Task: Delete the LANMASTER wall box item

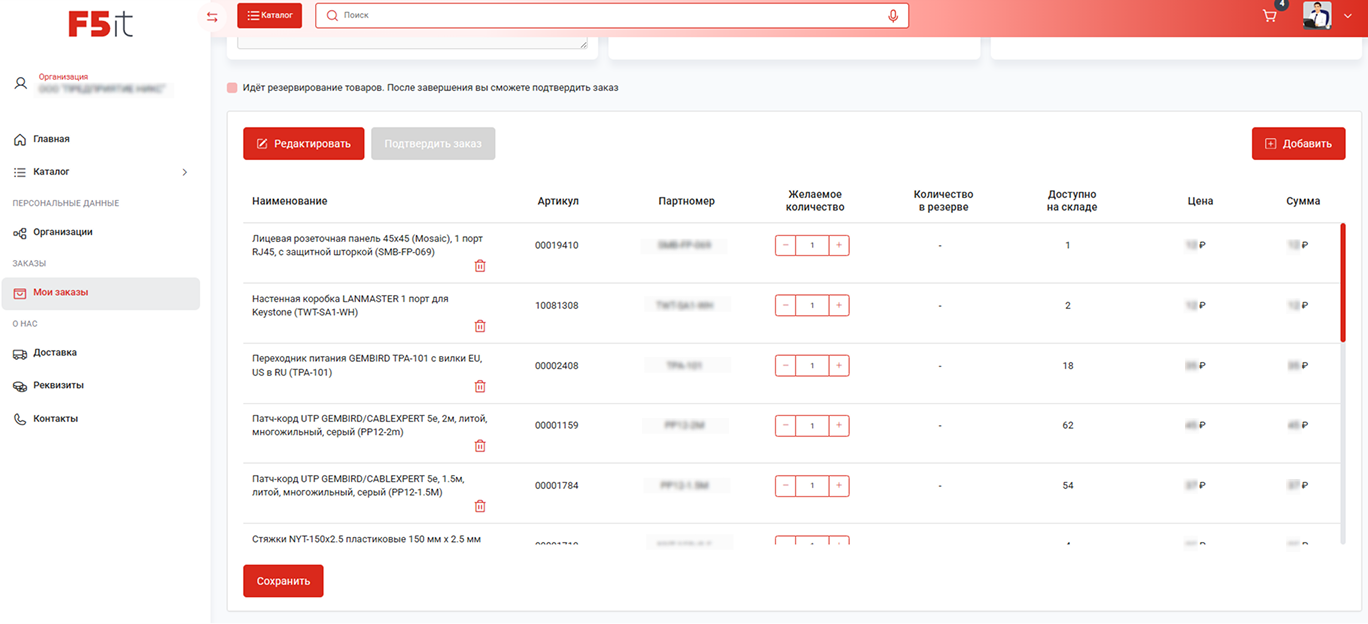Action: point(480,326)
